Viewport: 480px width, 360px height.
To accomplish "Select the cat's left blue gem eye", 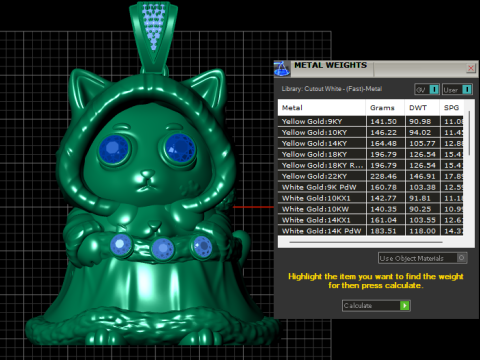I will (x=114, y=149).
